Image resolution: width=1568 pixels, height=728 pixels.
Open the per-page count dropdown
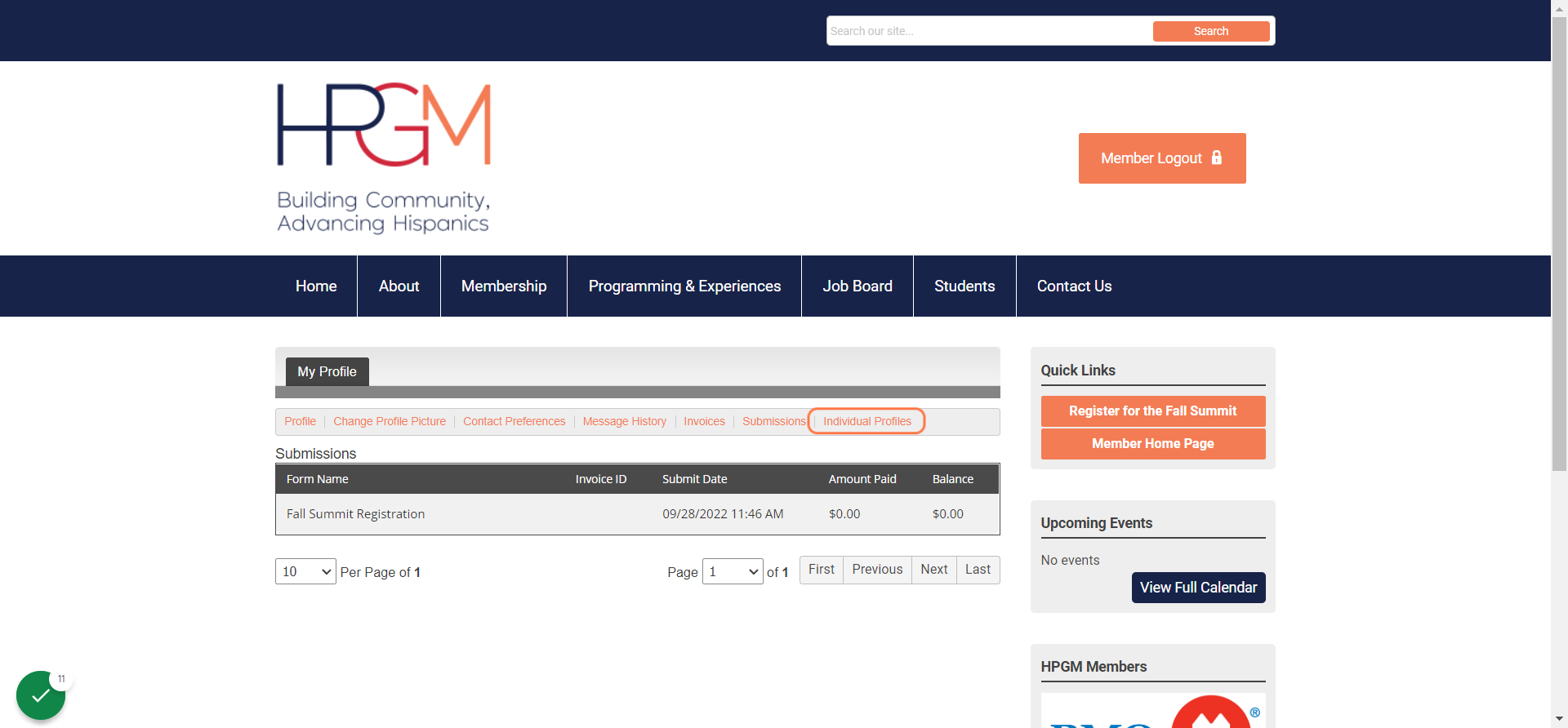click(x=305, y=571)
